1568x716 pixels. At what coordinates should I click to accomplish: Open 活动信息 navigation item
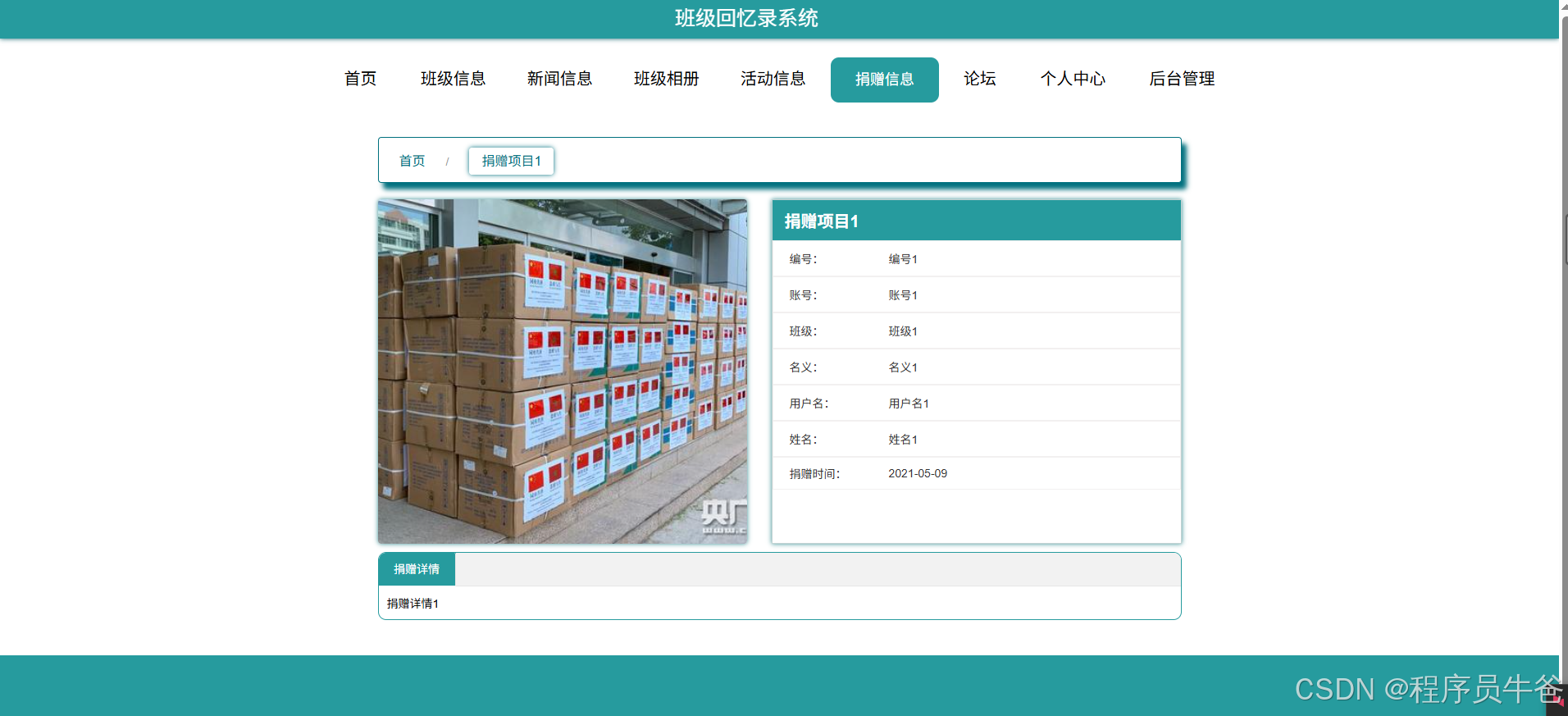tap(773, 79)
